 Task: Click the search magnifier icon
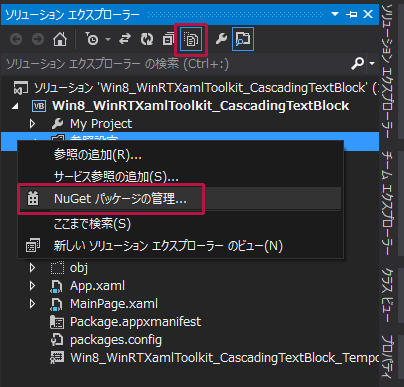[x=357, y=63]
